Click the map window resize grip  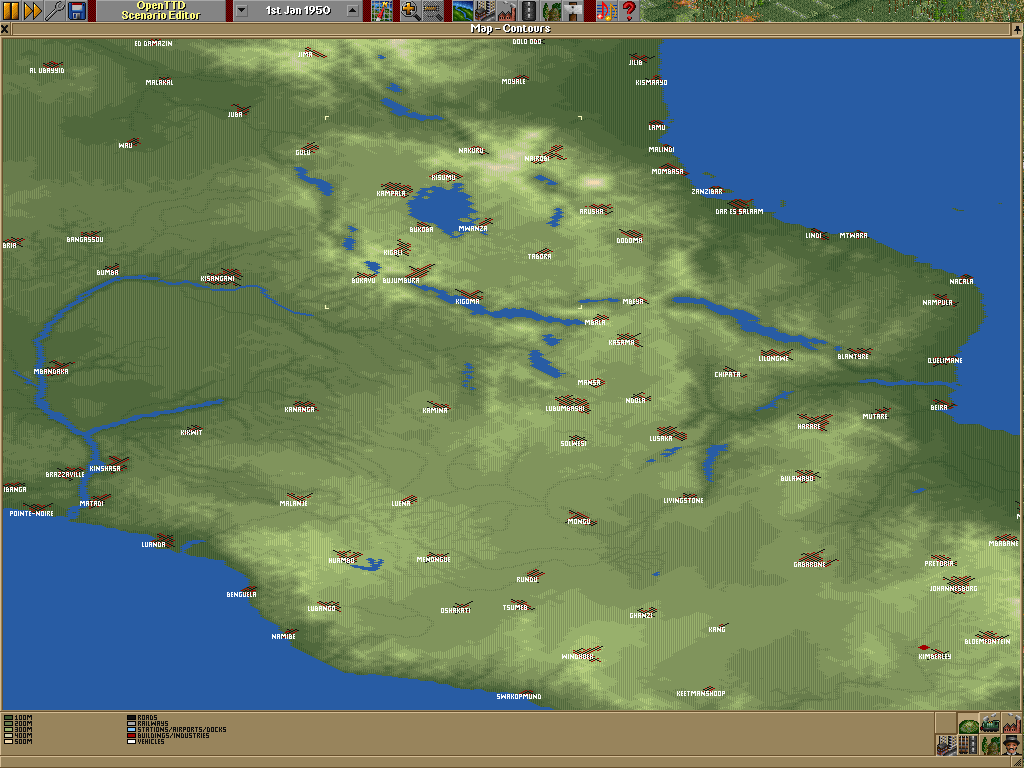click(1017, 762)
